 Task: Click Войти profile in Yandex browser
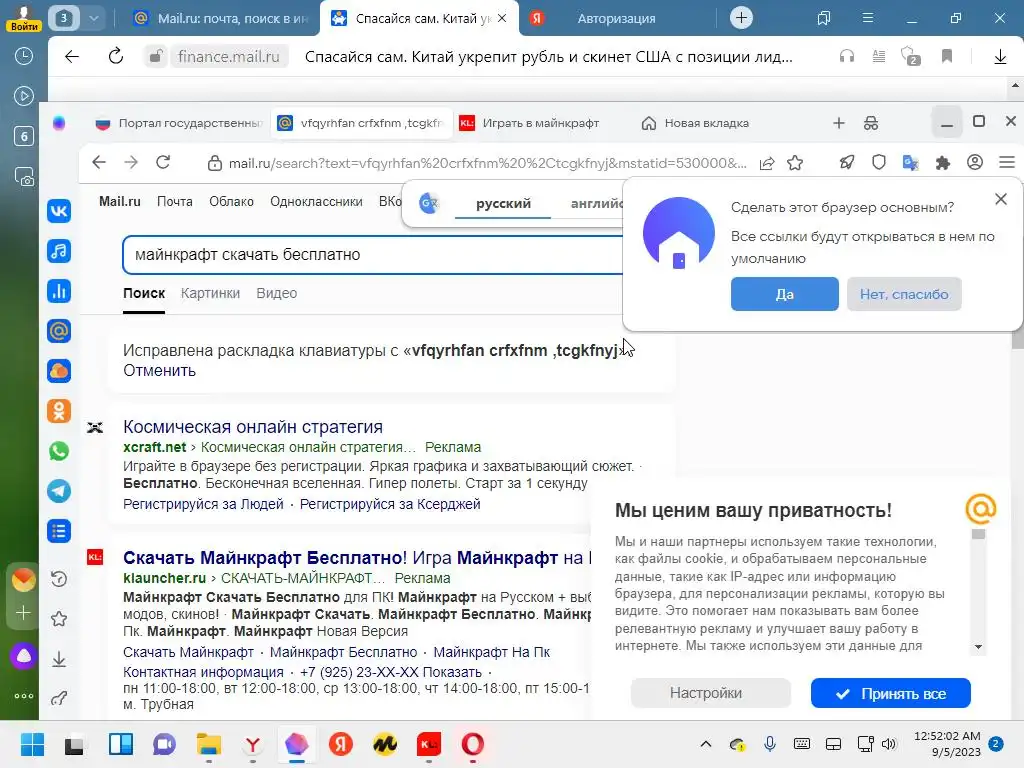[24, 18]
